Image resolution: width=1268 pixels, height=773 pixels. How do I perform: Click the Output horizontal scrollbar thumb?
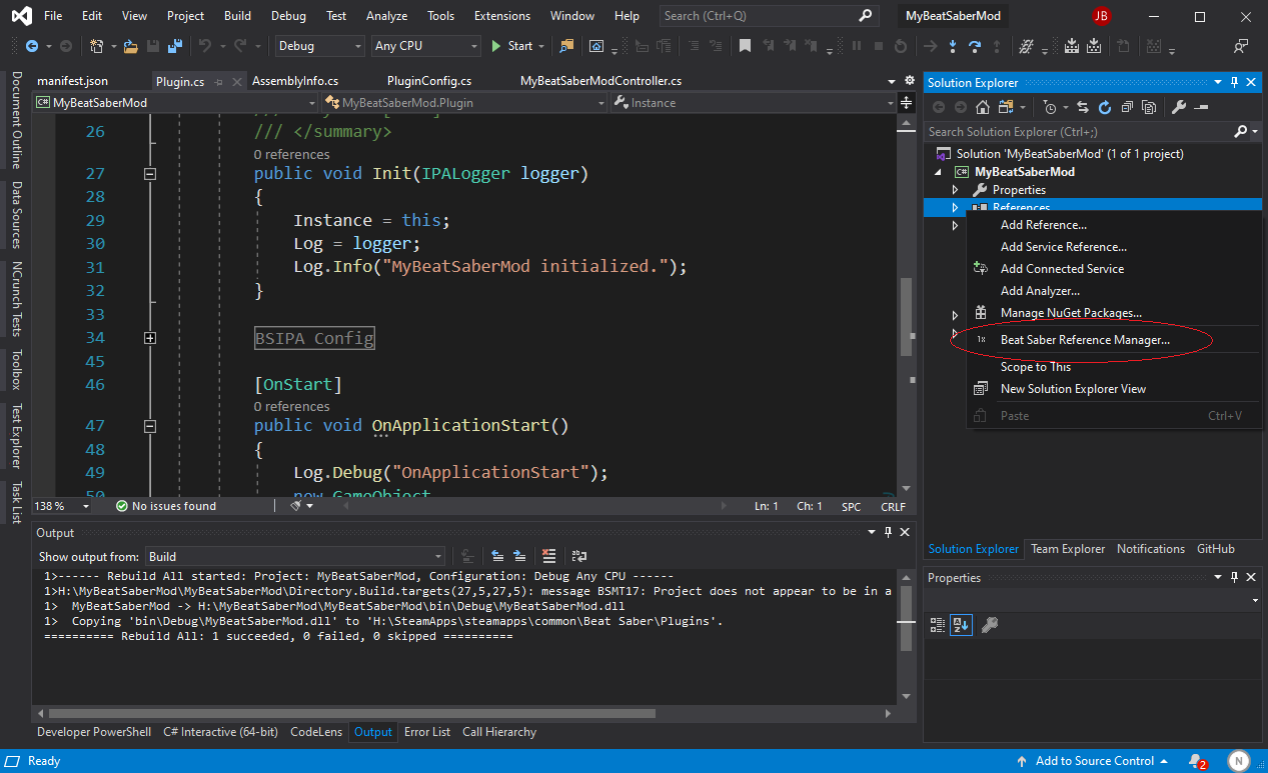[351, 713]
